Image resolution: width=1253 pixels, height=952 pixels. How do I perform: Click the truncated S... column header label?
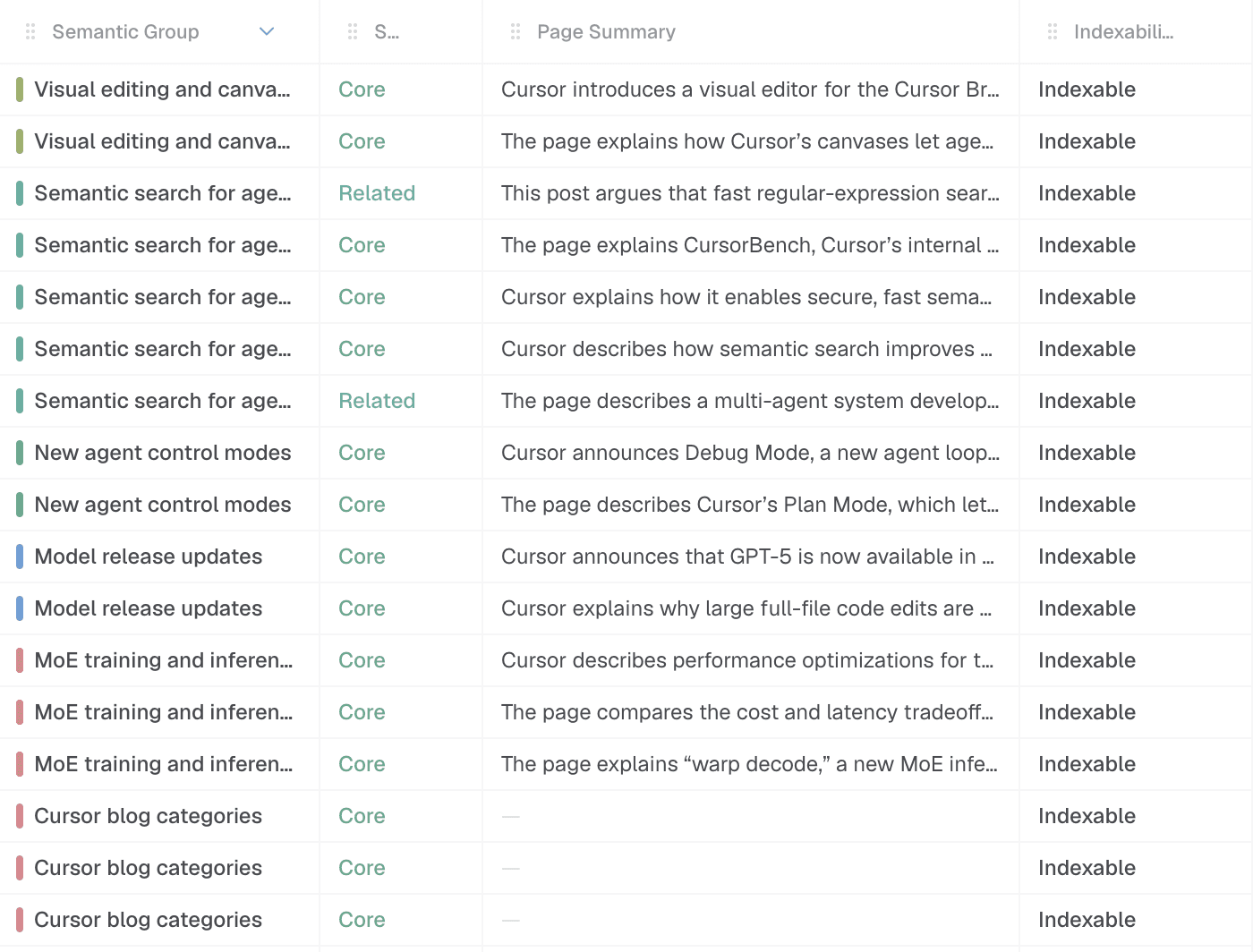click(x=387, y=32)
